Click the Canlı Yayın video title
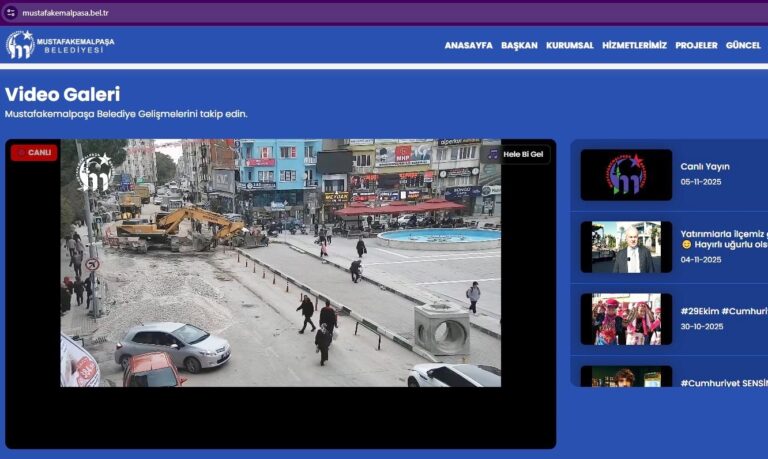768x459 pixels. tap(705, 167)
